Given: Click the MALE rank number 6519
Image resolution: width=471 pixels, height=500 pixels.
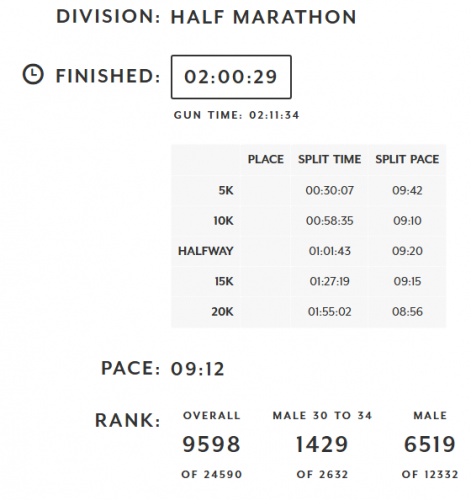Looking at the screenshot, I should click(430, 444).
